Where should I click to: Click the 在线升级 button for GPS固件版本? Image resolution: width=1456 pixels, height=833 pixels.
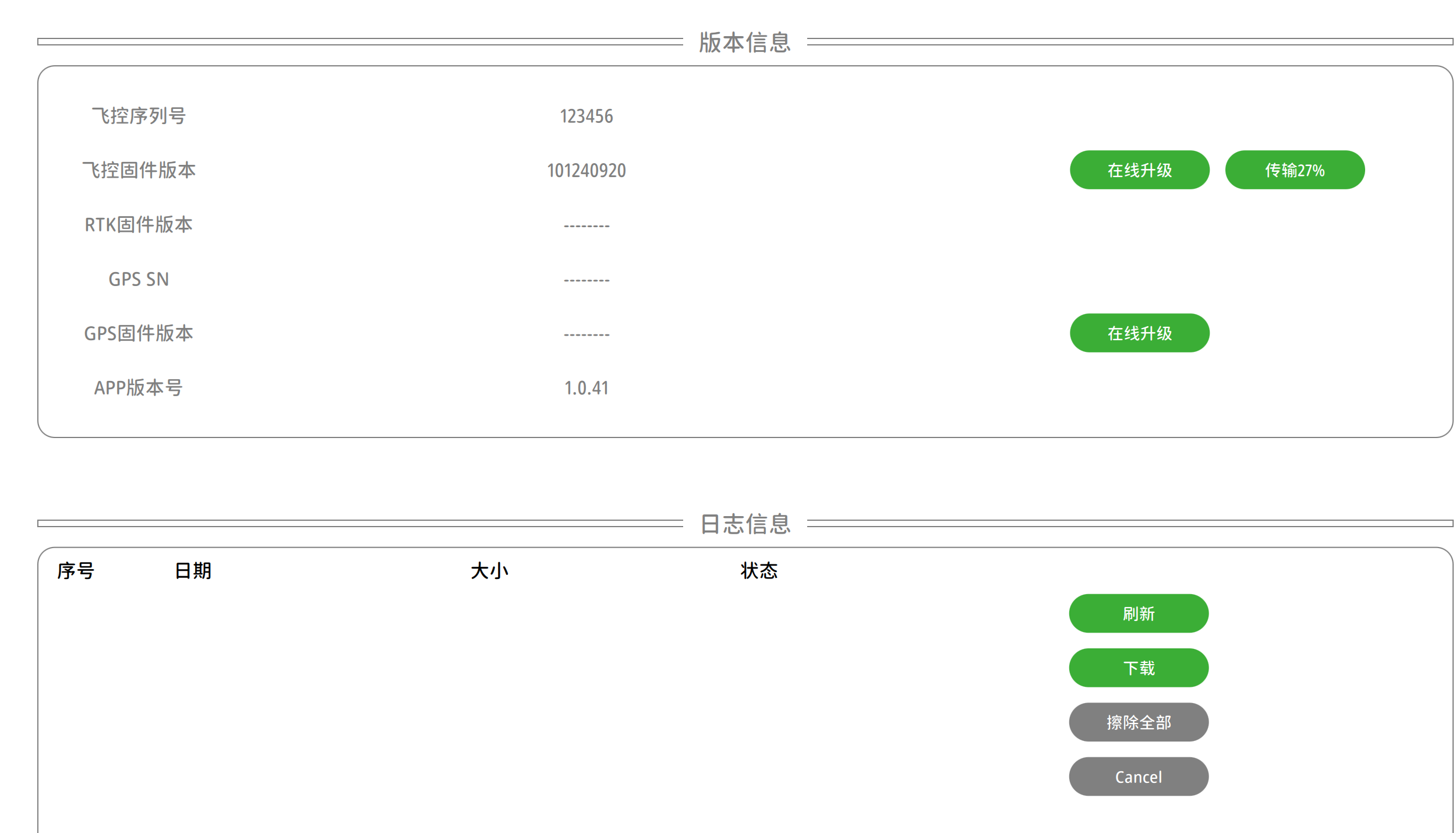[1139, 333]
